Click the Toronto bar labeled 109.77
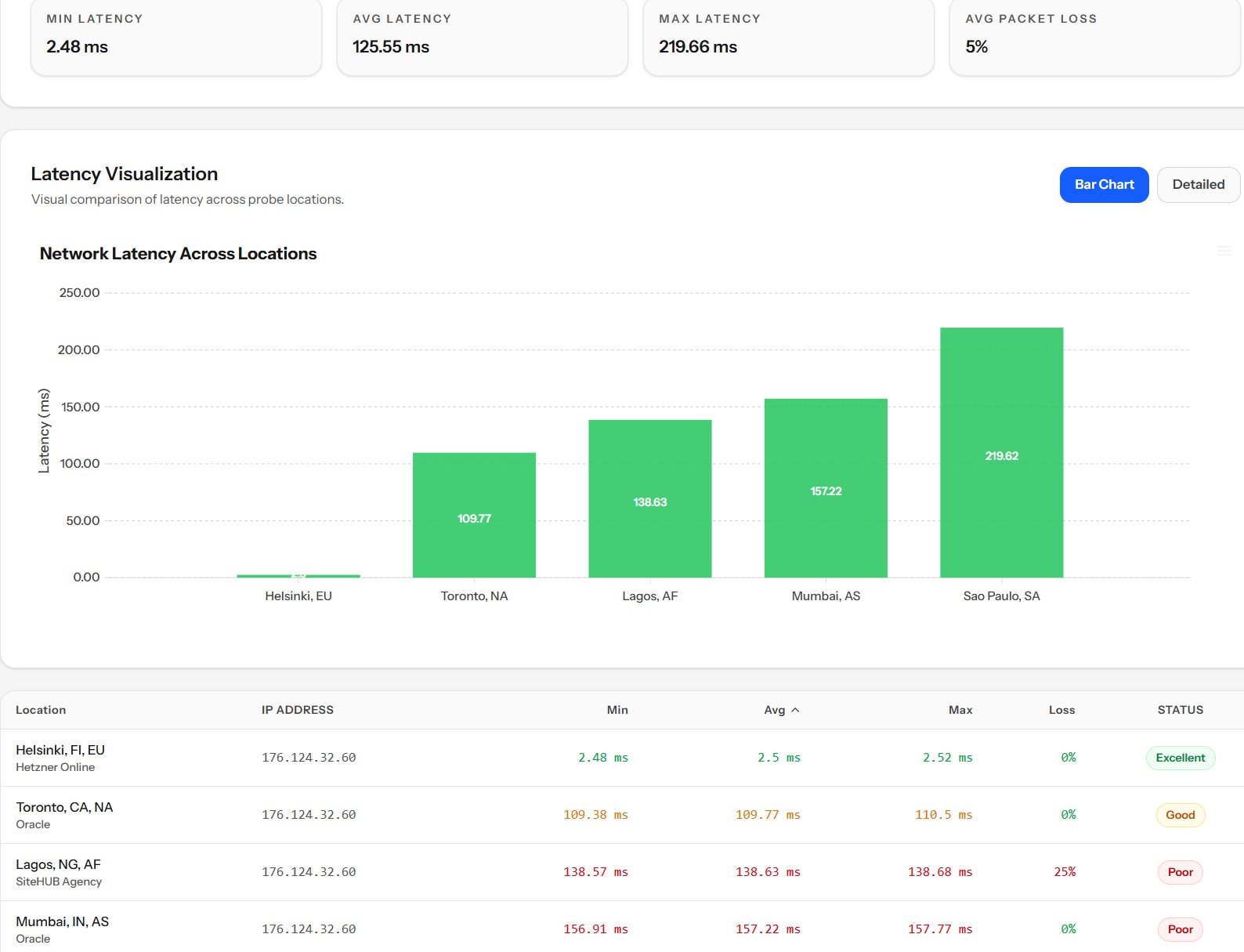The image size is (1244, 952). point(474,515)
